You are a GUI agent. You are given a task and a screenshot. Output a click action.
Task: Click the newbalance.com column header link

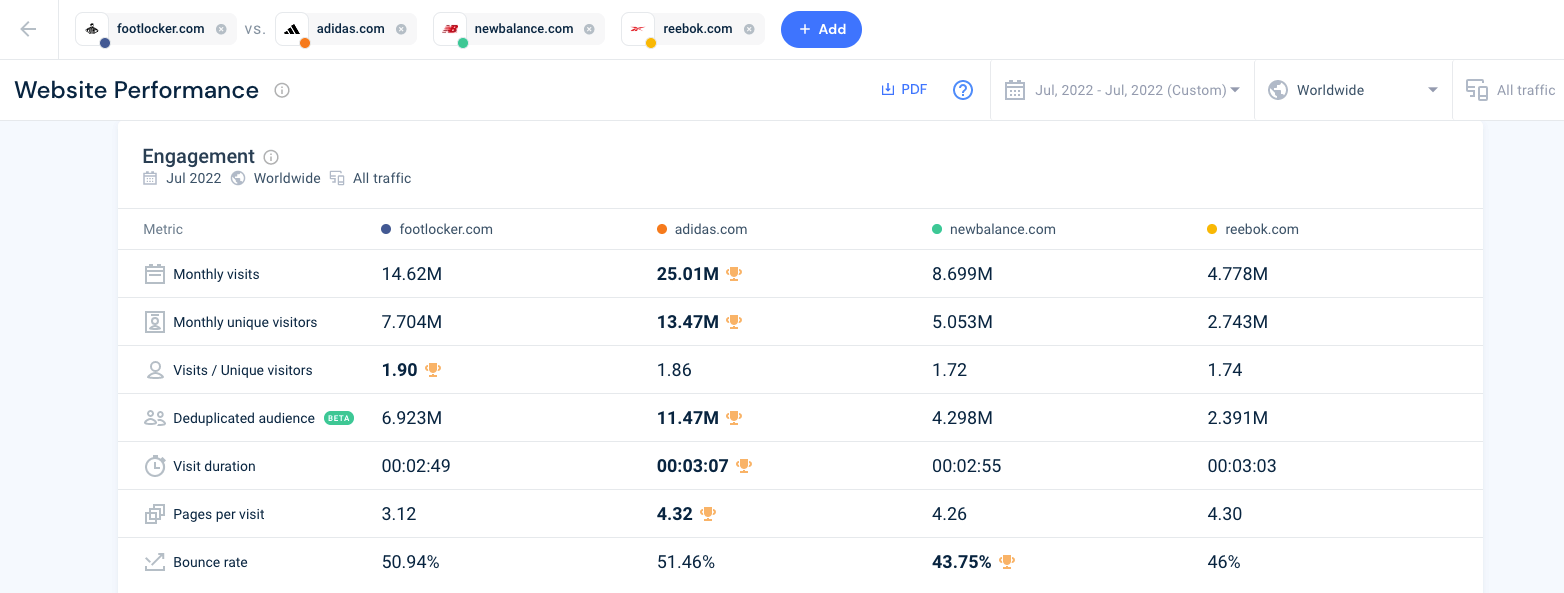tap(1002, 229)
